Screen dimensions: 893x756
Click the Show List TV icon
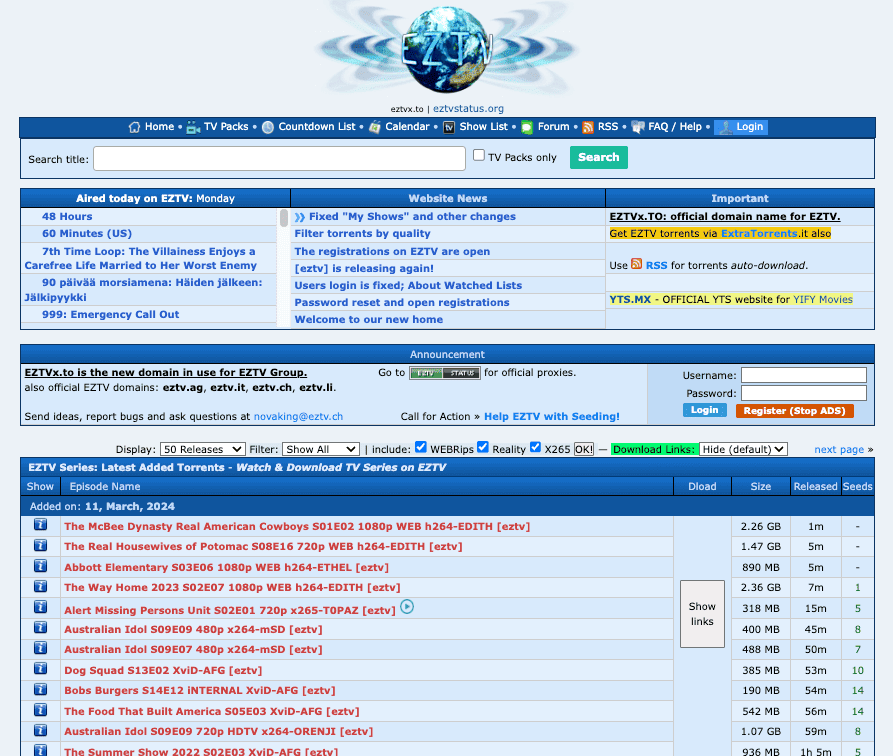coord(449,127)
